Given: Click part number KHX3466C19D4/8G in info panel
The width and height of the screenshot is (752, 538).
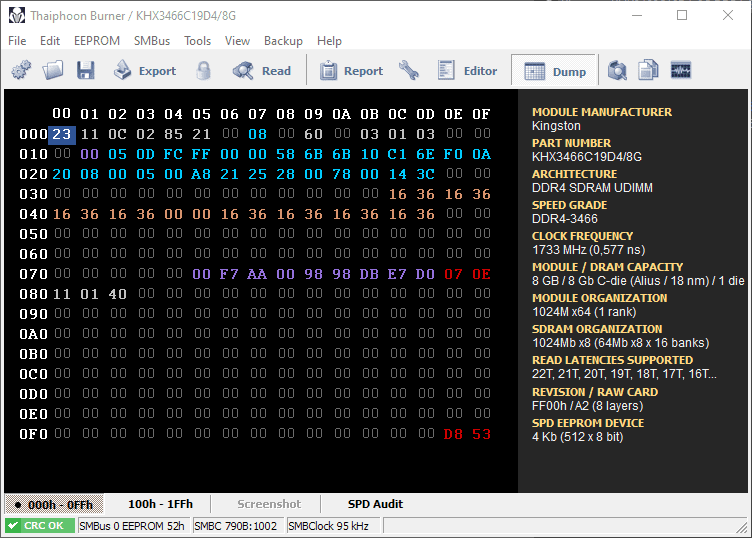Looking at the screenshot, I should click(587, 157).
